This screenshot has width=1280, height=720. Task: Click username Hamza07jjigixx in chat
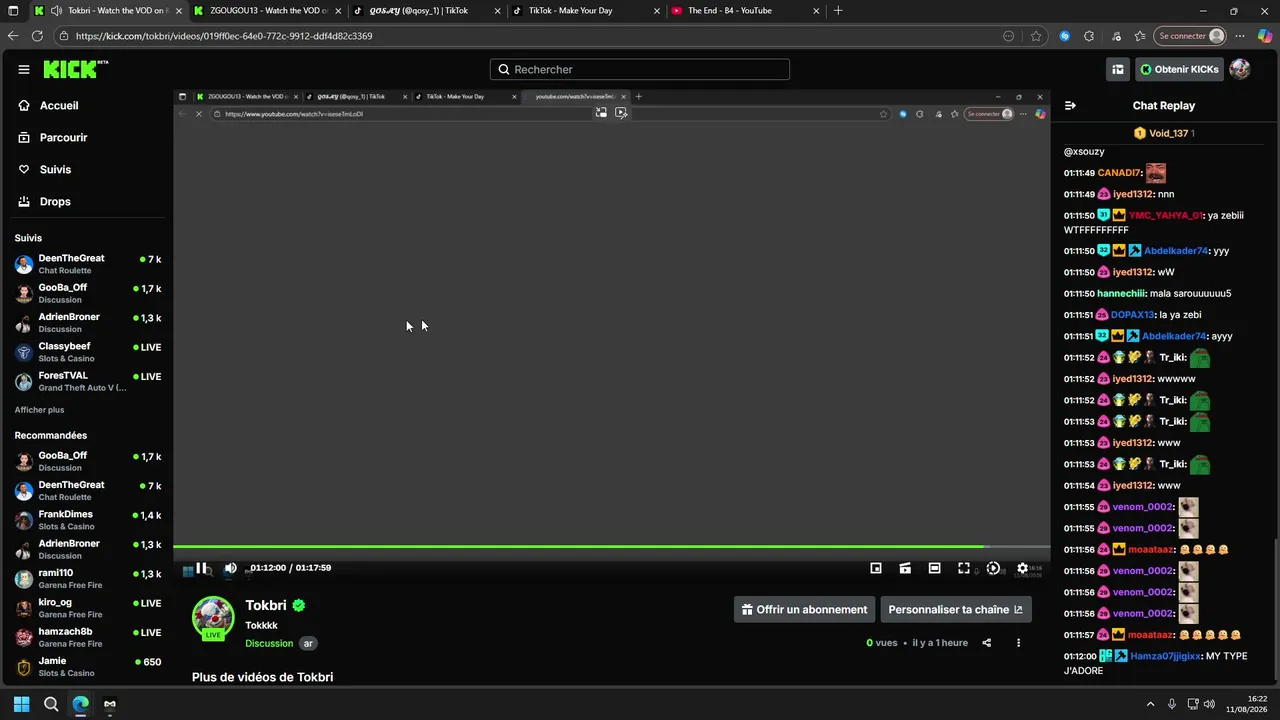pos(1165,656)
